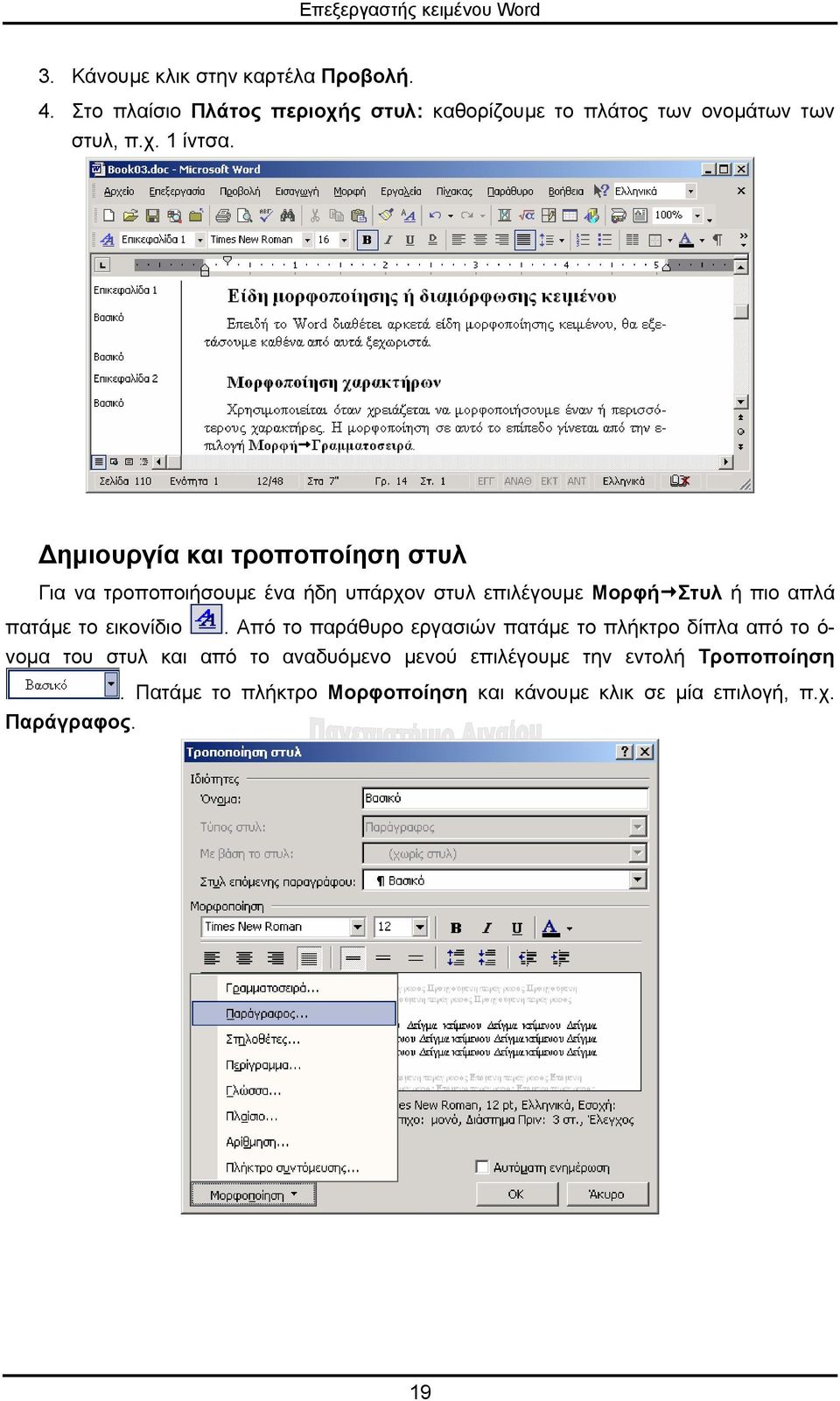This screenshot has height=1401, width=840.
Task: Click the Styles and Formatting icon in Word toolbar
Action: point(107,240)
